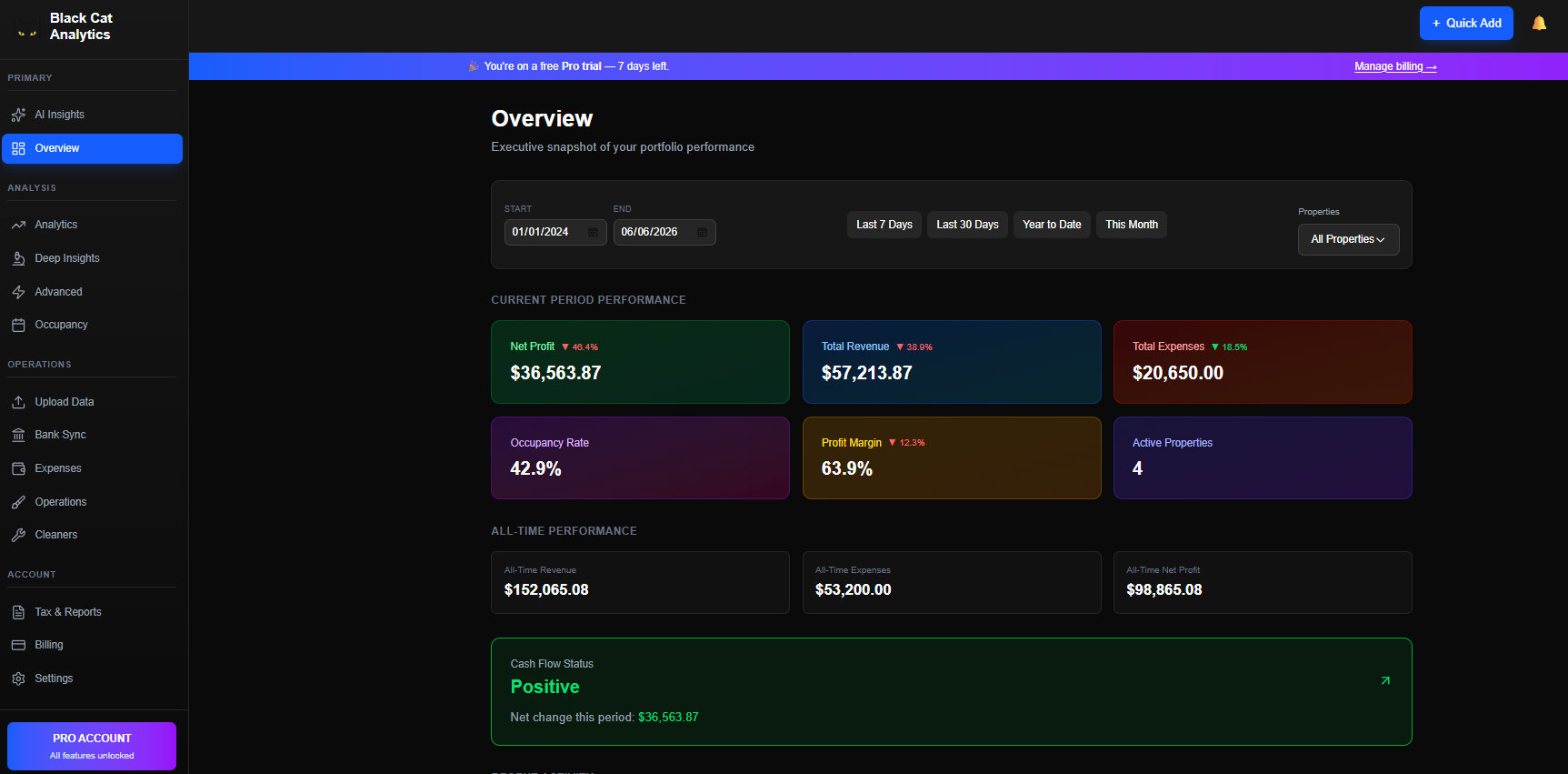This screenshot has height=774, width=1568.
Task: Click the Total Revenue 38.9% change indicator
Action: 914,347
